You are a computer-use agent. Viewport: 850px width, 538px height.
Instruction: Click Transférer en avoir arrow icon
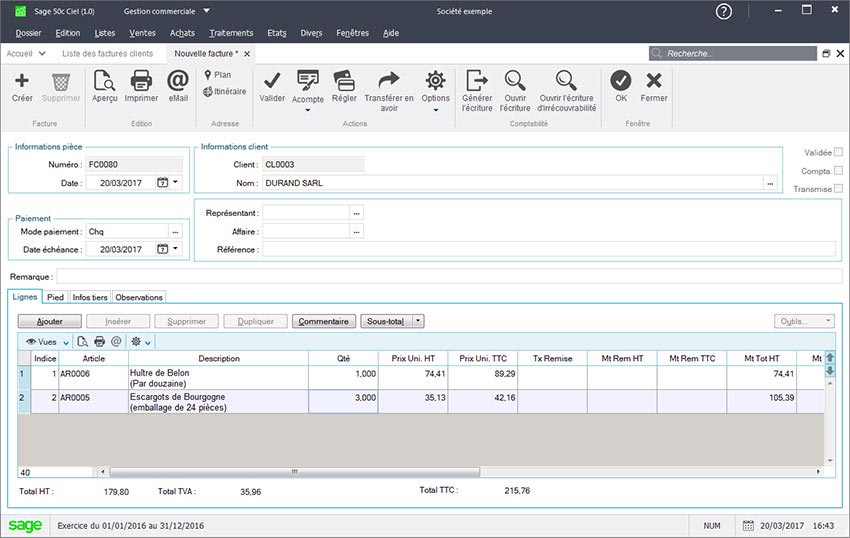click(x=388, y=81)
